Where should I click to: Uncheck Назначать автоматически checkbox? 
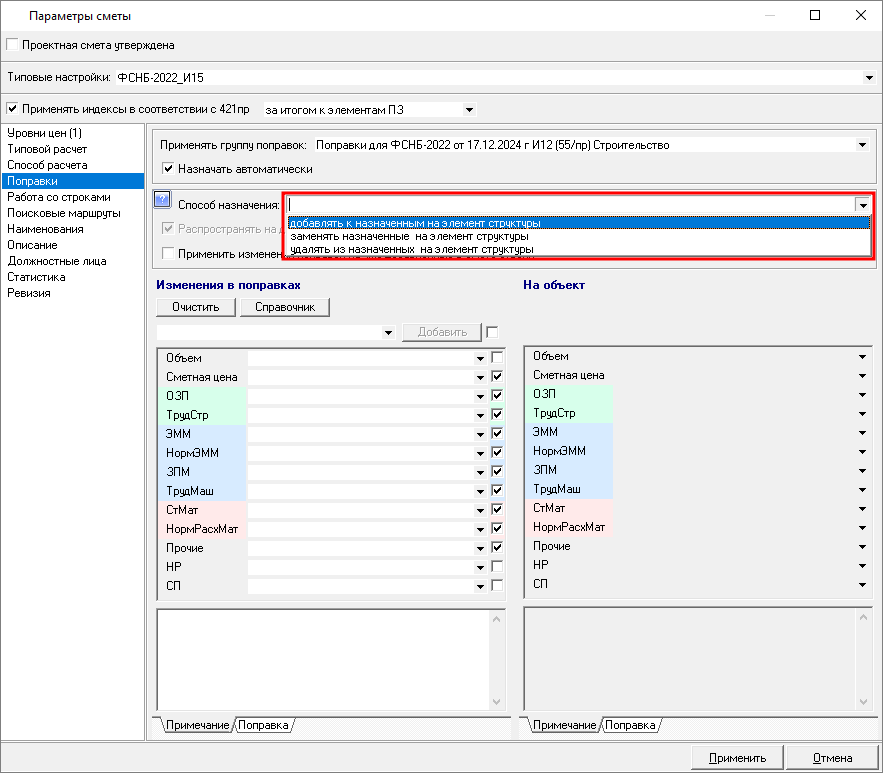[168, 169]
